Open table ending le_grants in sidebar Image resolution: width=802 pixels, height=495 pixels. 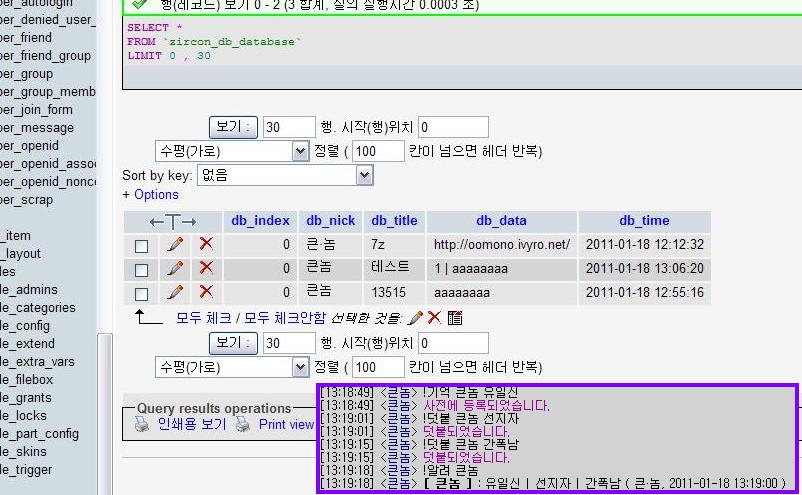(x=26, y=398)
